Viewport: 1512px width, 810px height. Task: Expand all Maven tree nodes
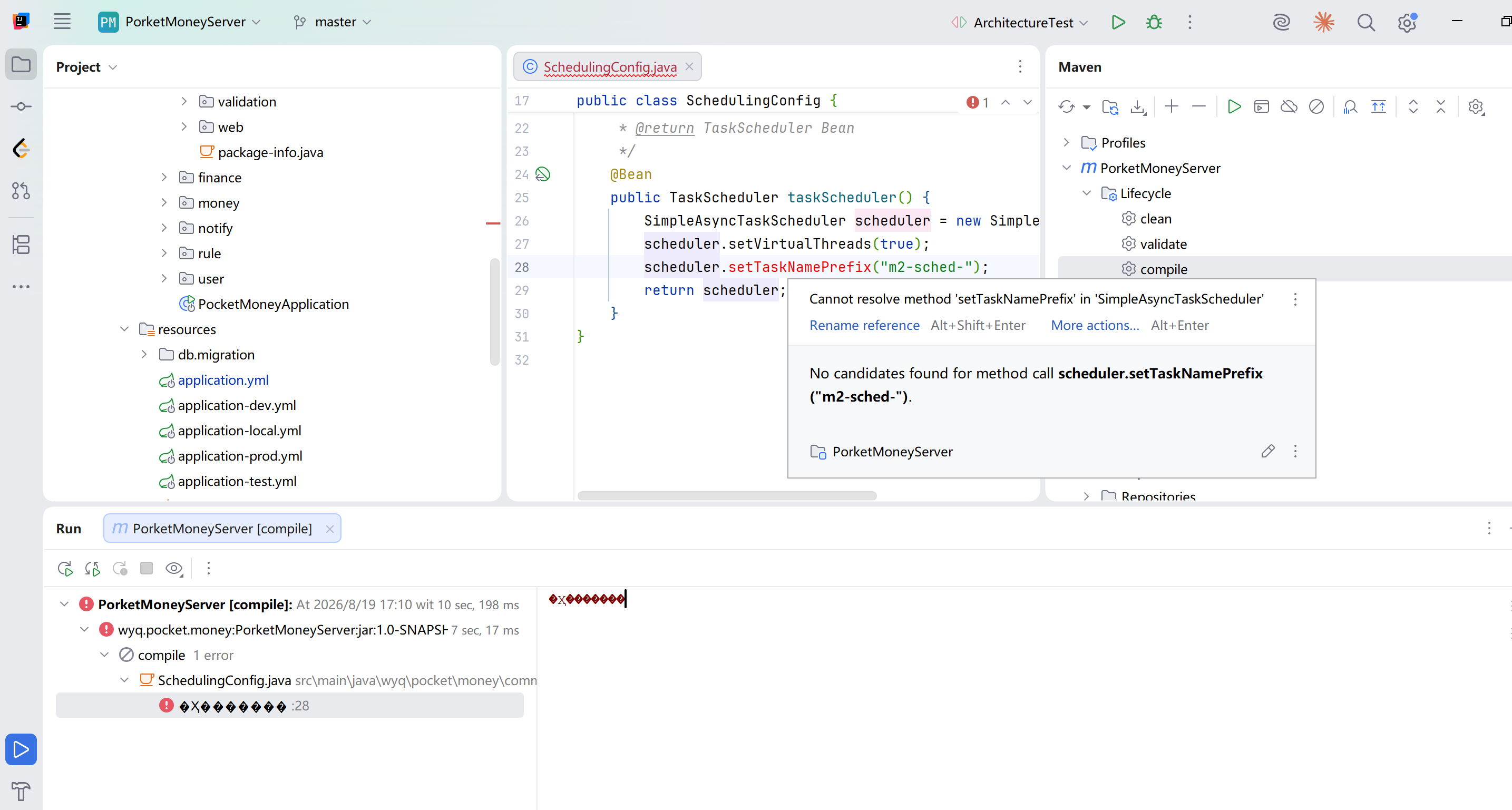point(1413,107)
